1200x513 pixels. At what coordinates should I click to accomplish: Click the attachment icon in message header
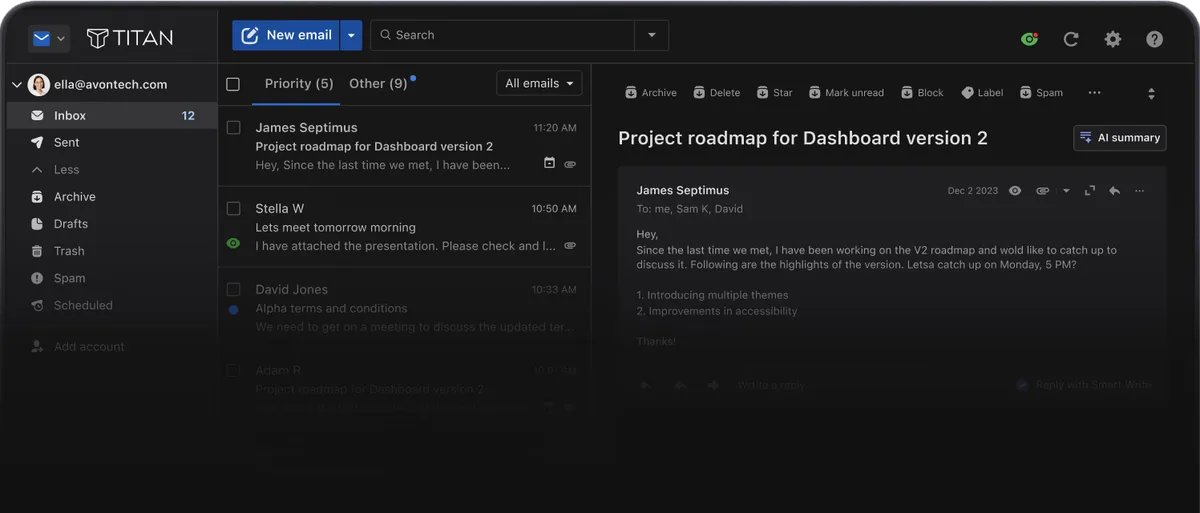click(1043, 190)
